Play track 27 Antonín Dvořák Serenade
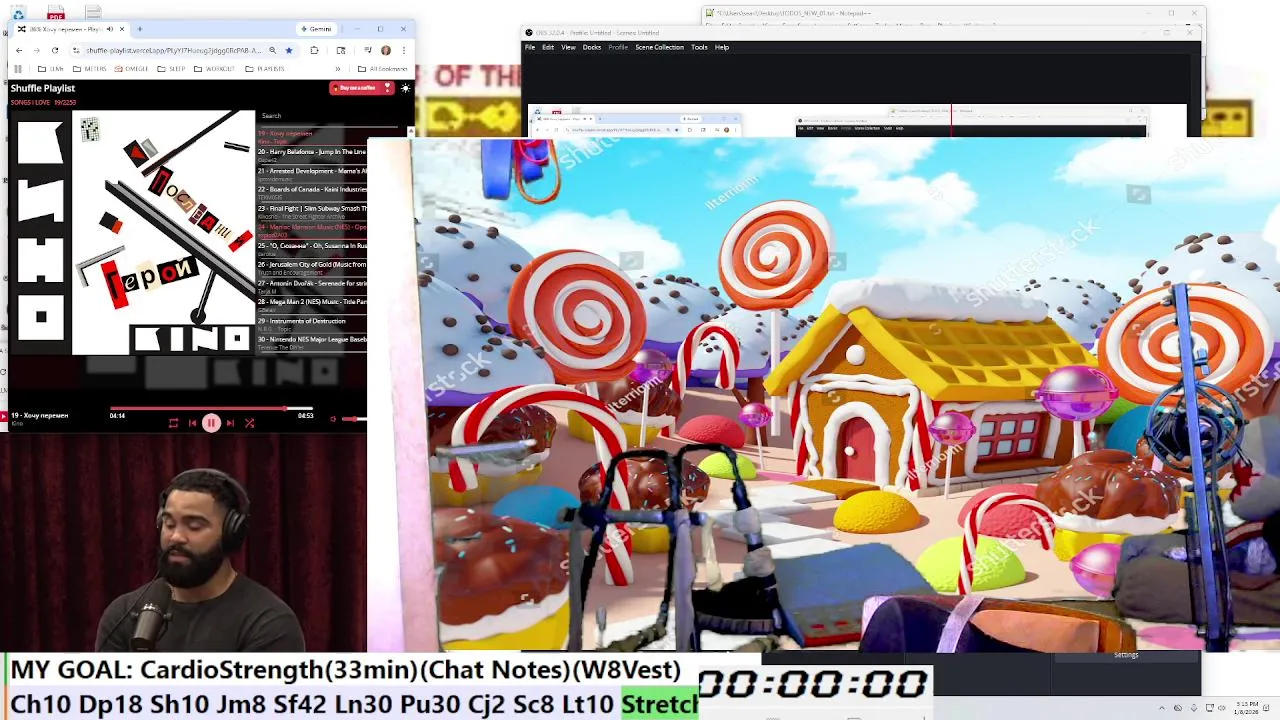The image size is (1280, 720). pyautogui.click(x=312, y=286)
